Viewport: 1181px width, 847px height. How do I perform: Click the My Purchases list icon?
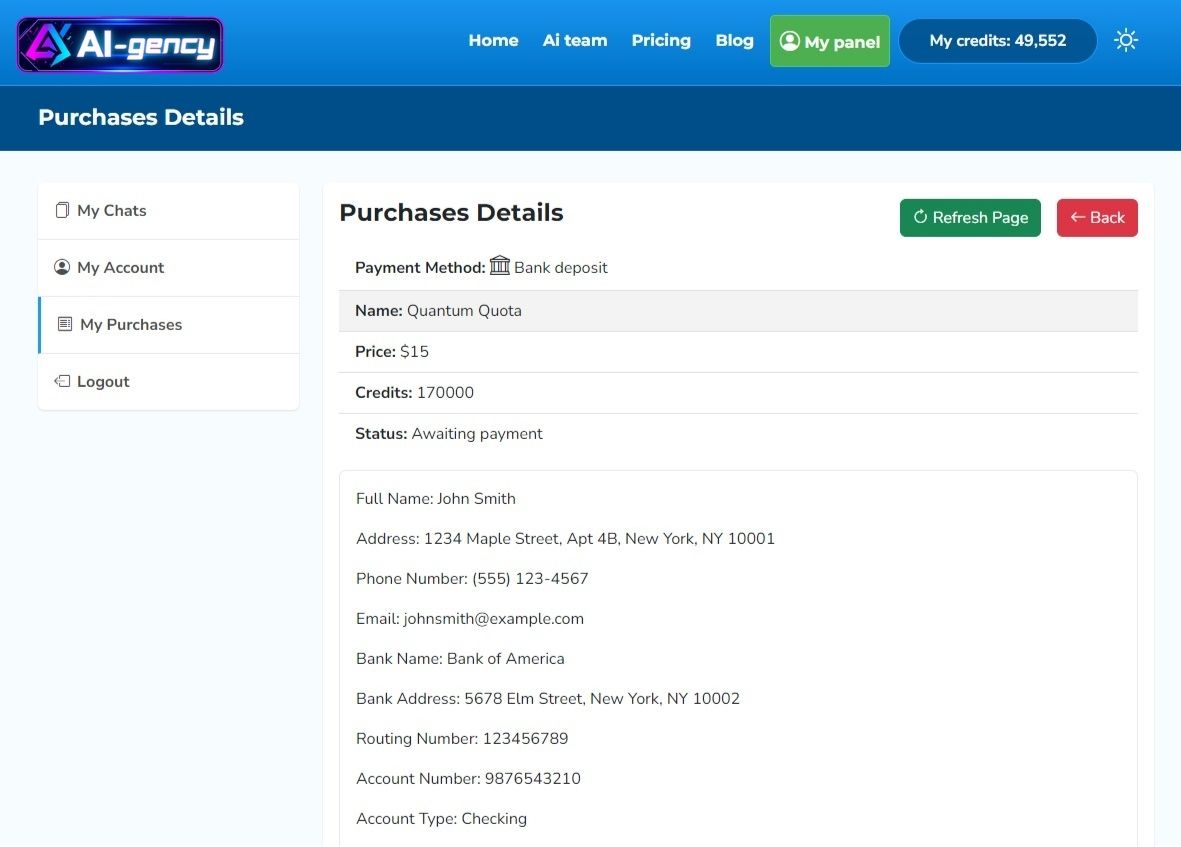tap(65, 324)
